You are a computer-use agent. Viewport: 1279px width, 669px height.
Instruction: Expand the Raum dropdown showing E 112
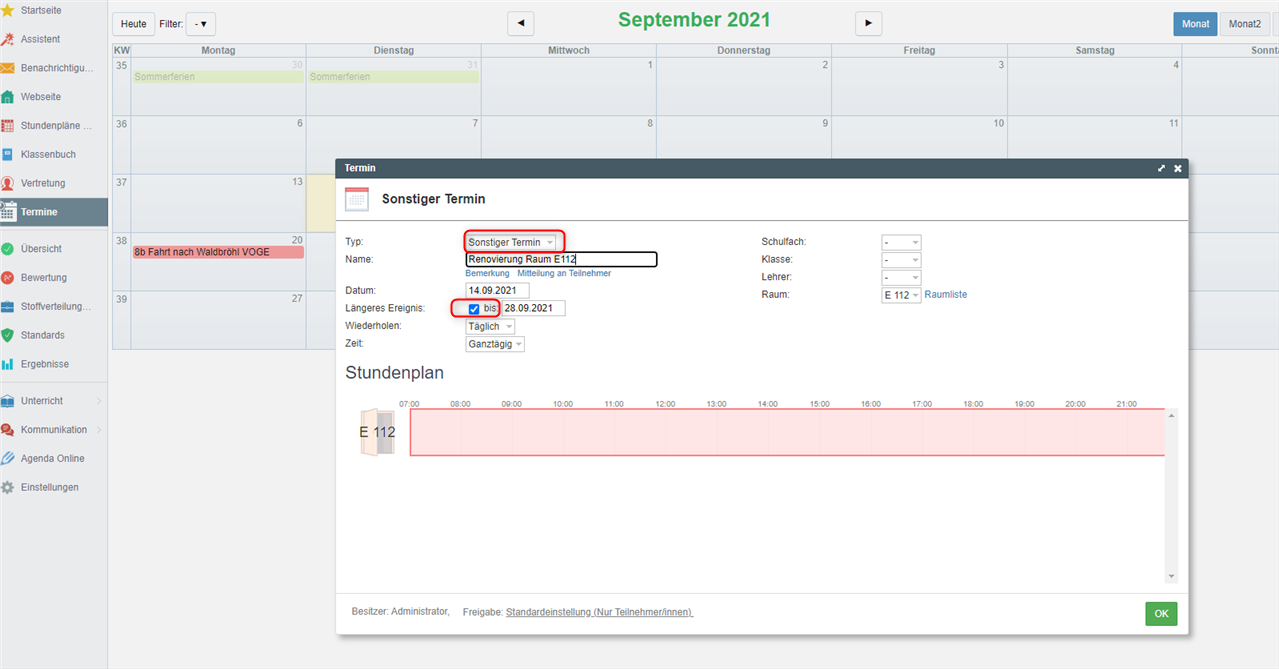click(x=901, y=295)
